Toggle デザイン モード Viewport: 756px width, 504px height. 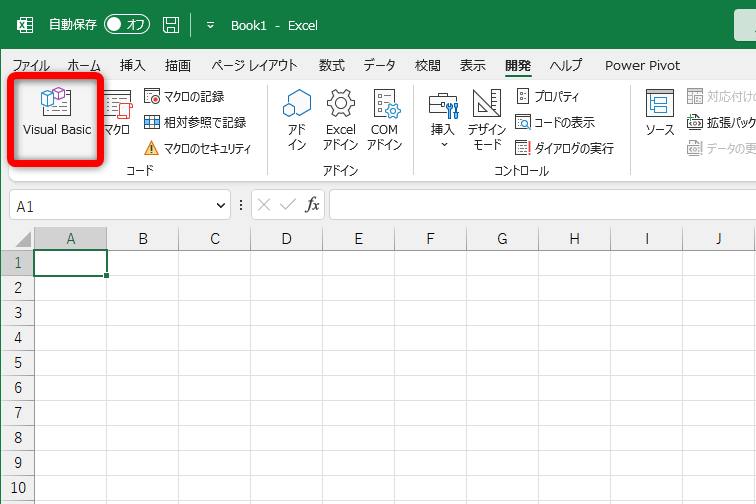[x=487, y=119]
